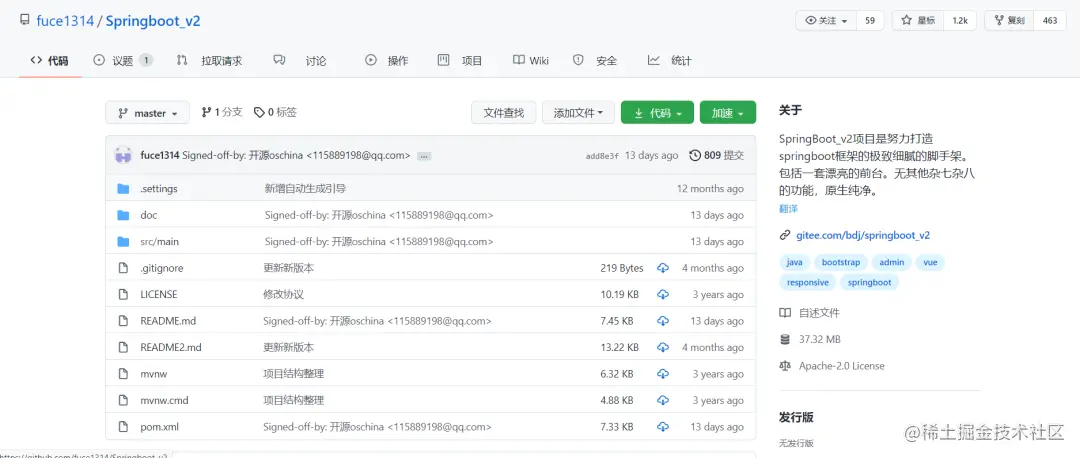View the 809 提交 commit history
Screen dimensions: 1080x458
[x=716, y=156]
